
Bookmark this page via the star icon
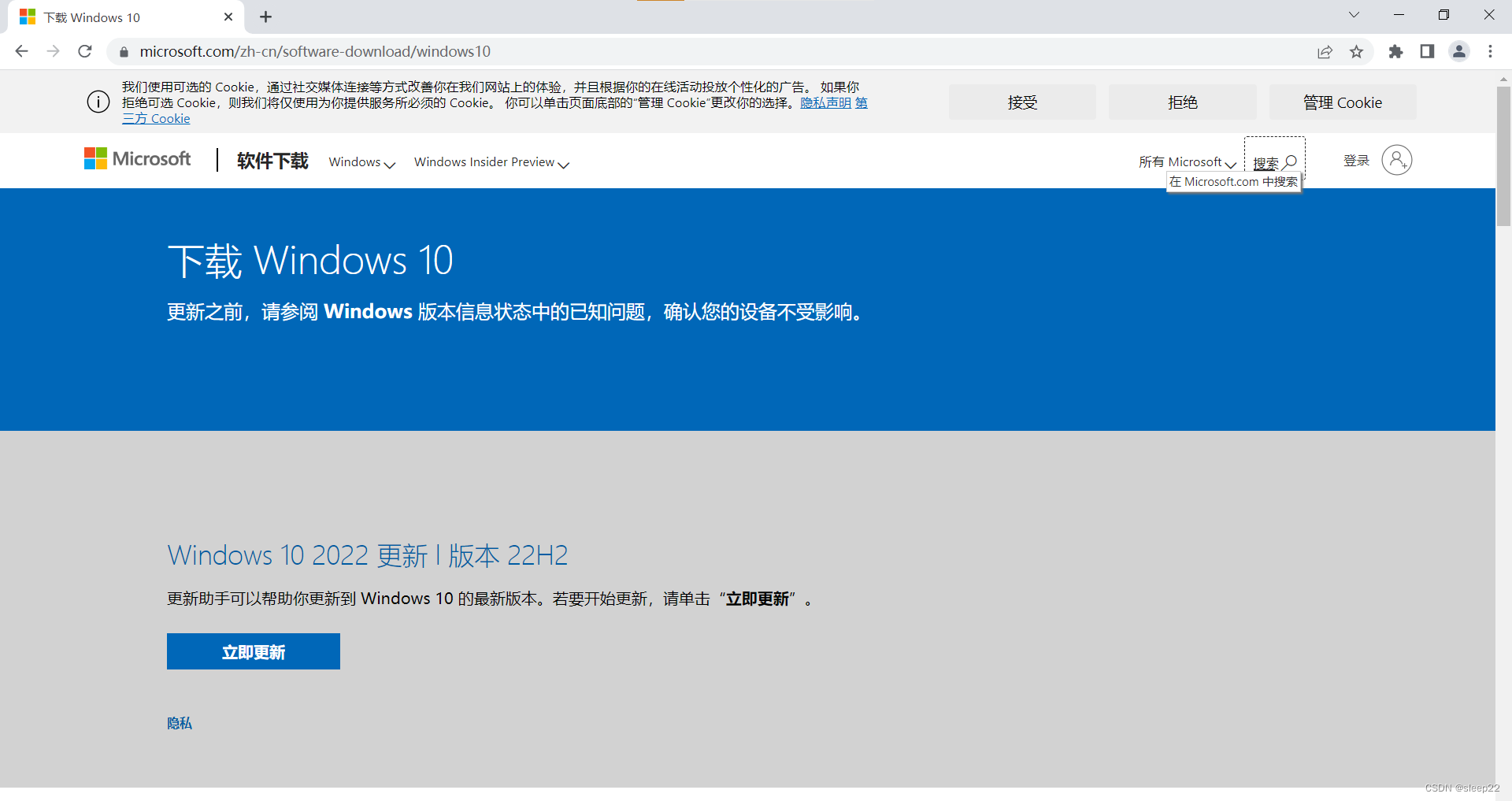coord(1356,51)
